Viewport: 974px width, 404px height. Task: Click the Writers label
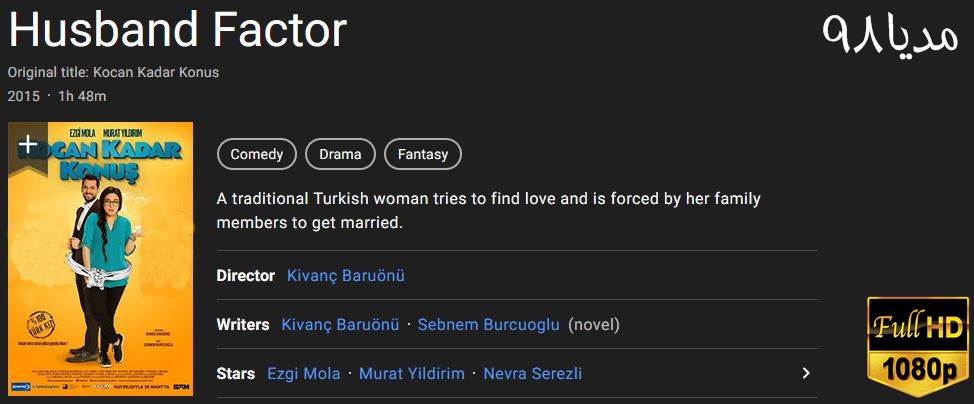point(243,325)
